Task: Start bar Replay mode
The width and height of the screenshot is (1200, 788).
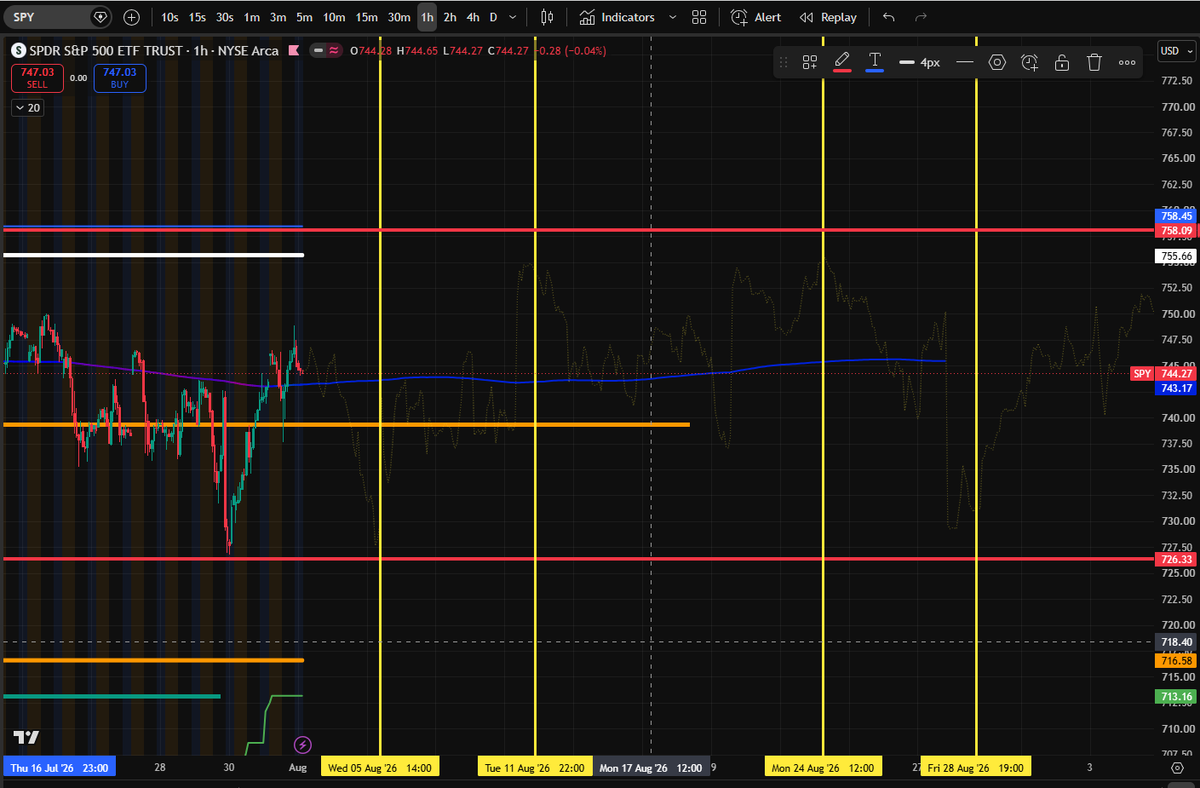Action: (828, 17)
